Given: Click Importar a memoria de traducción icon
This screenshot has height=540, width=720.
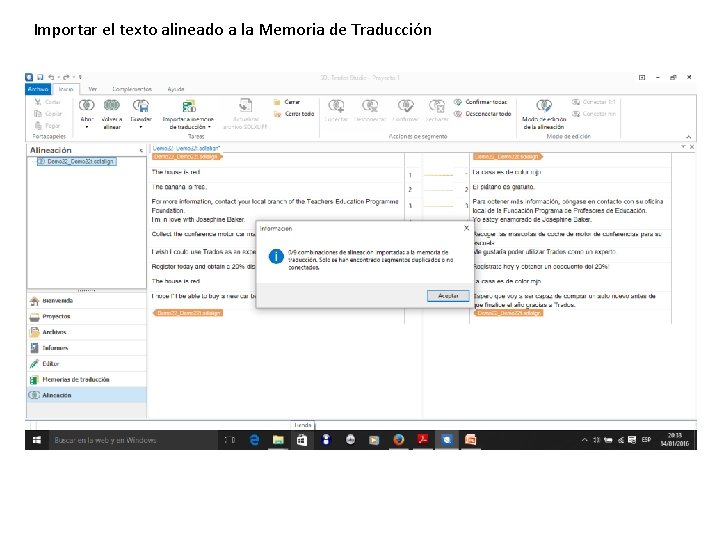Looking at the screenshot, I should coord(189,106).
